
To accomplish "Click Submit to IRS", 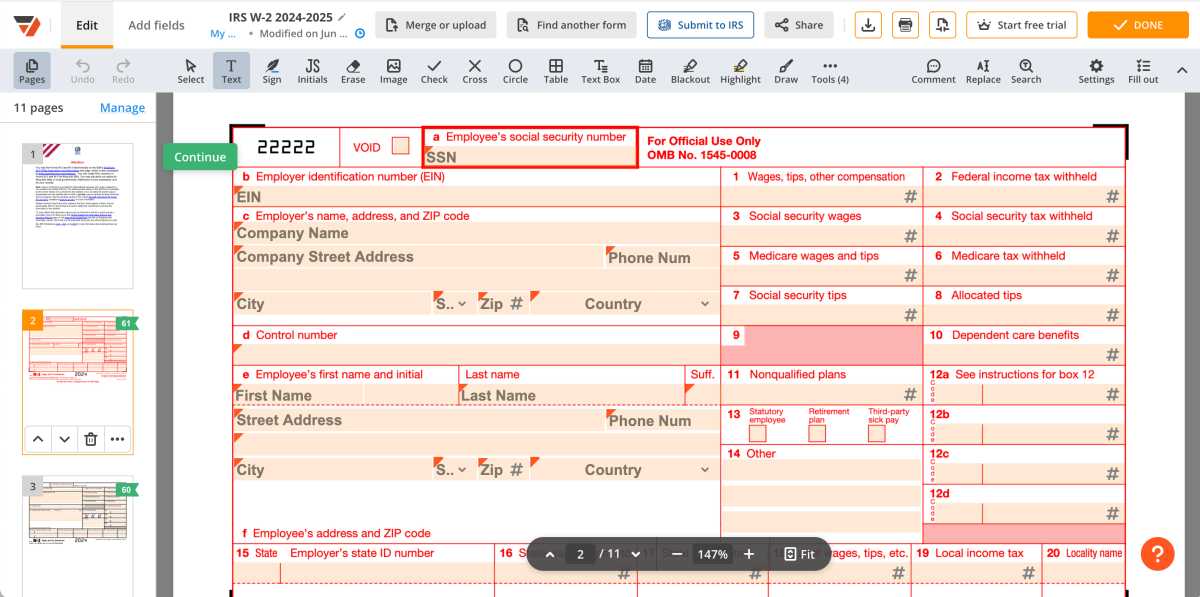I will (701, 25).
